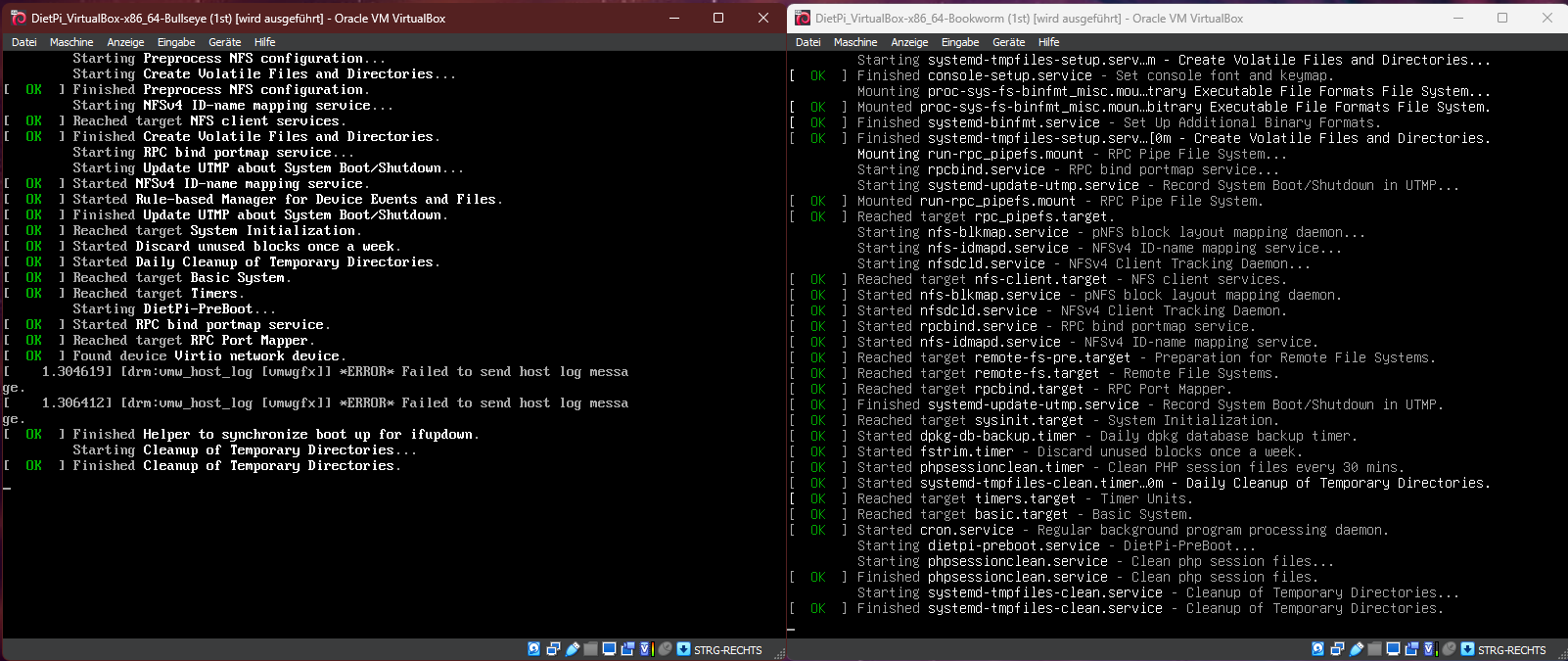This screenshot has height=661, width=1568.
Task: Click 'Started phpsessionclean.timer' line in Bookworm
Action: [1098, 467]
